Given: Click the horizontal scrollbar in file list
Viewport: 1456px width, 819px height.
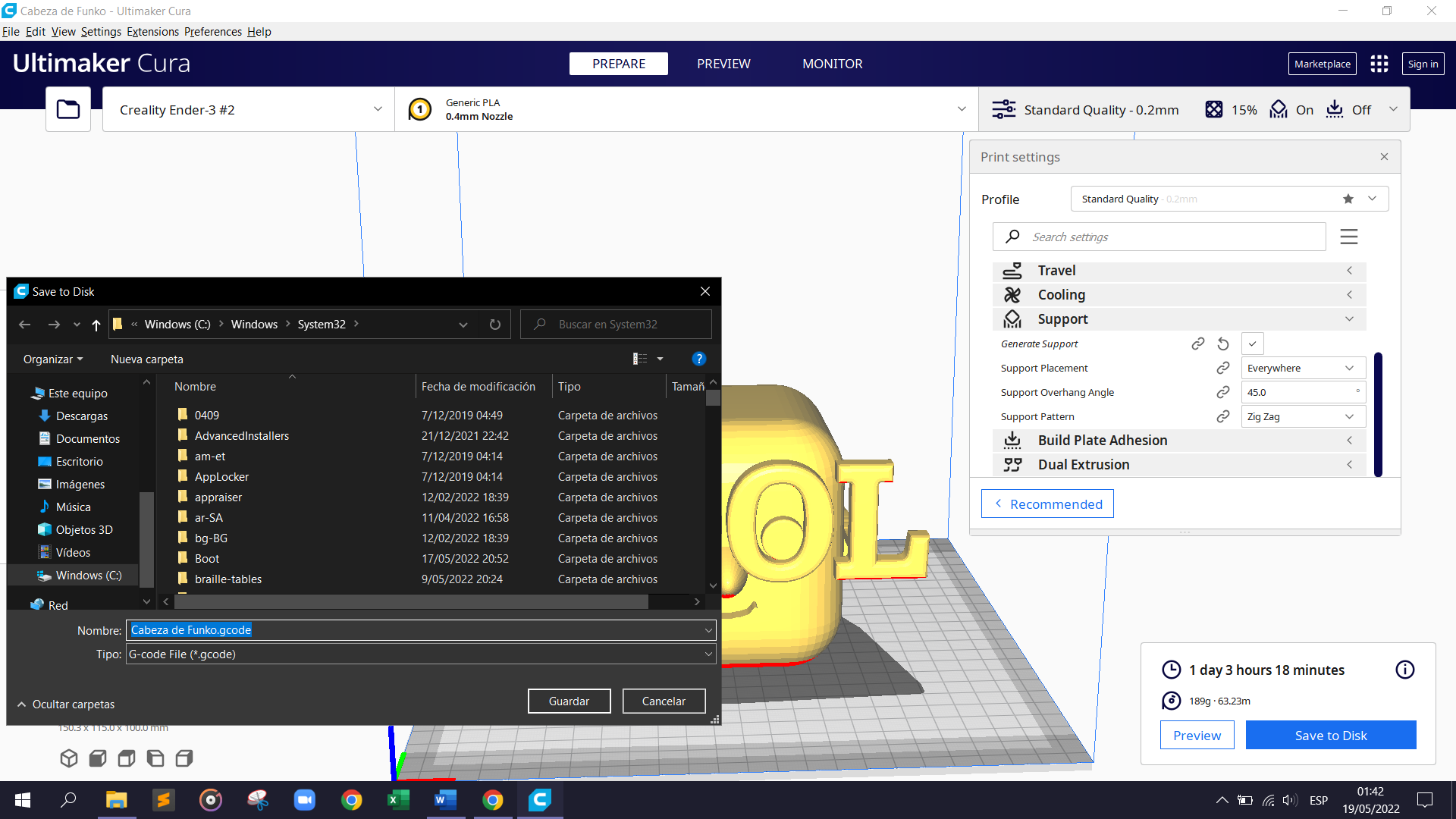Looking at the screenshot, I should point(411,601).
